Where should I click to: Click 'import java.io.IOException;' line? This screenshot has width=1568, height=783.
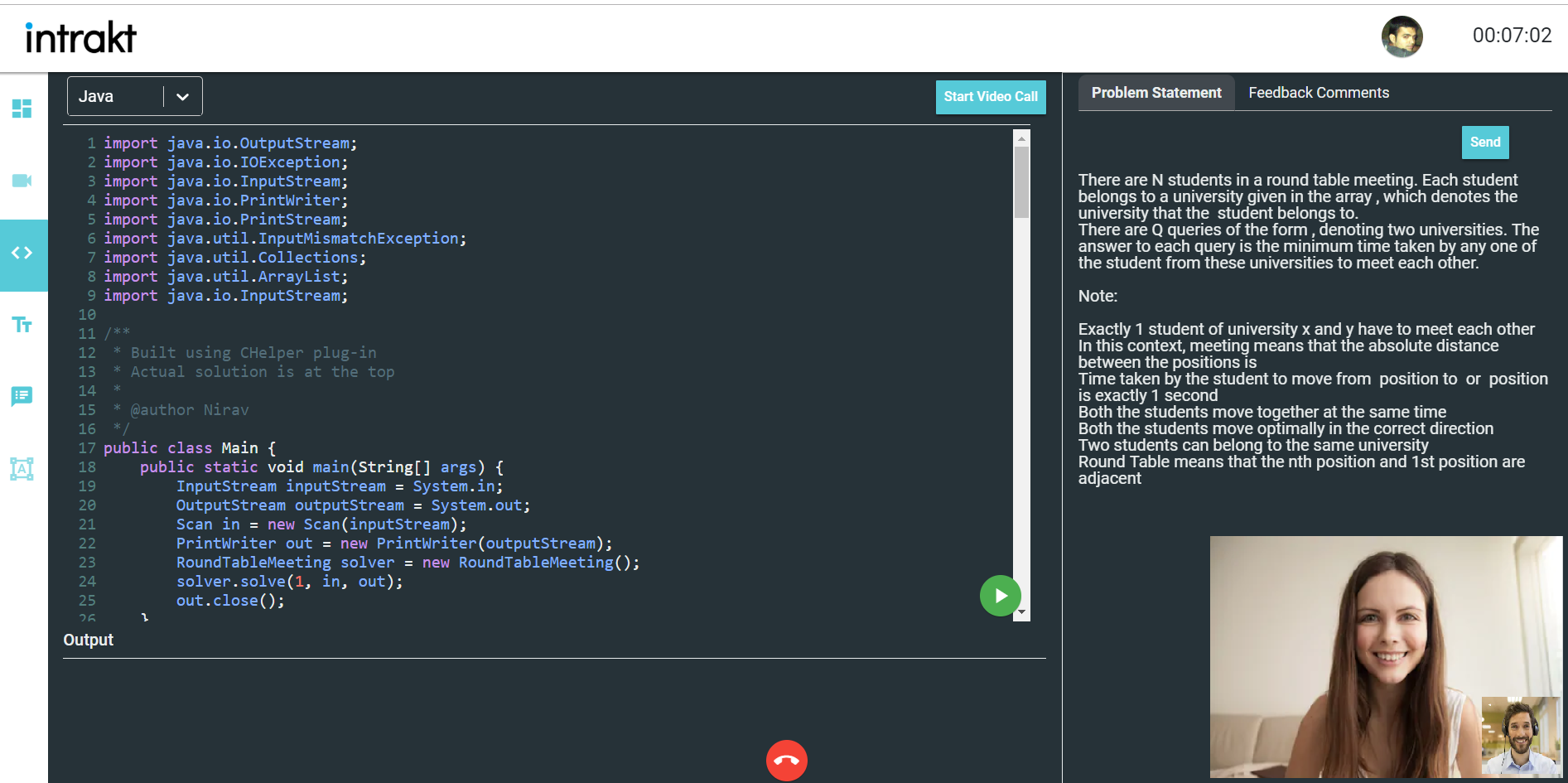click(x=226, y=162)
